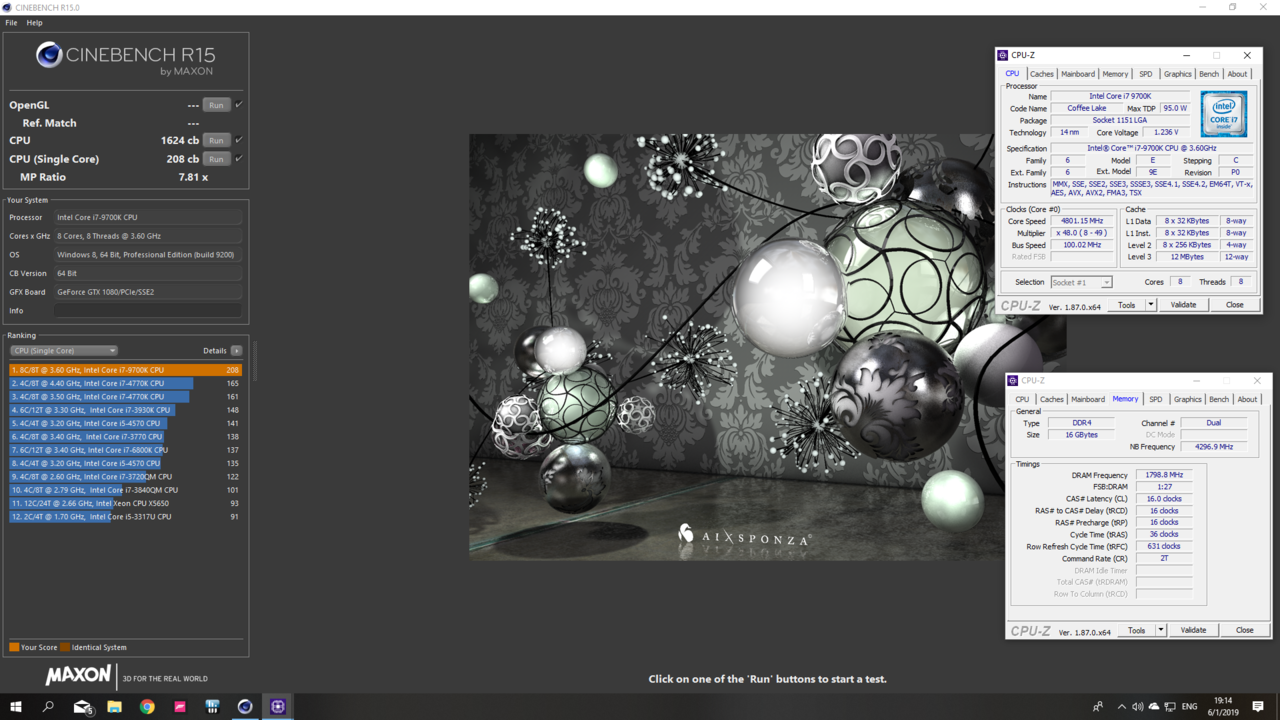Viewport: 1280px width, 720px height.
Task: Open the Mail app on the taskbar
Action: pos(83,707)
